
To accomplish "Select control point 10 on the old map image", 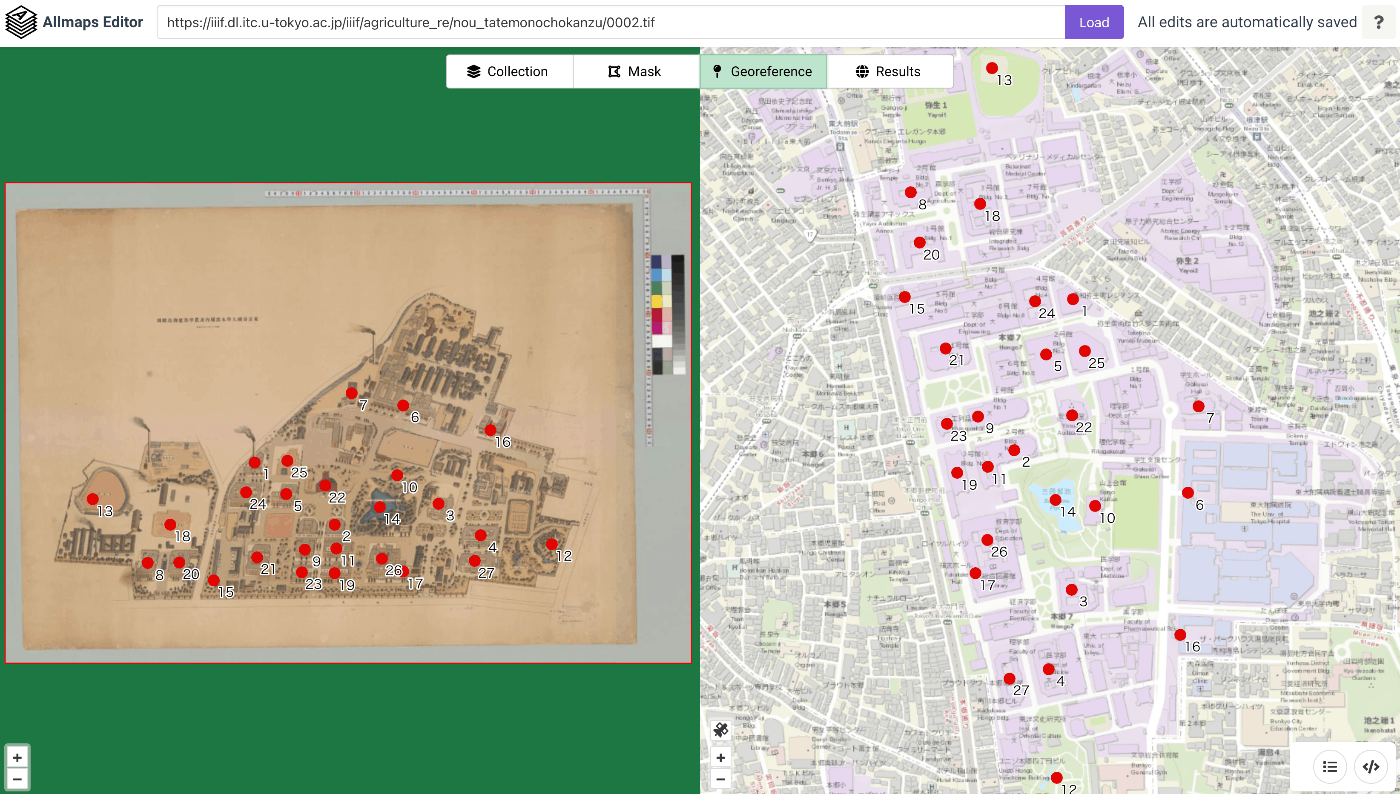I will [397, 475].
